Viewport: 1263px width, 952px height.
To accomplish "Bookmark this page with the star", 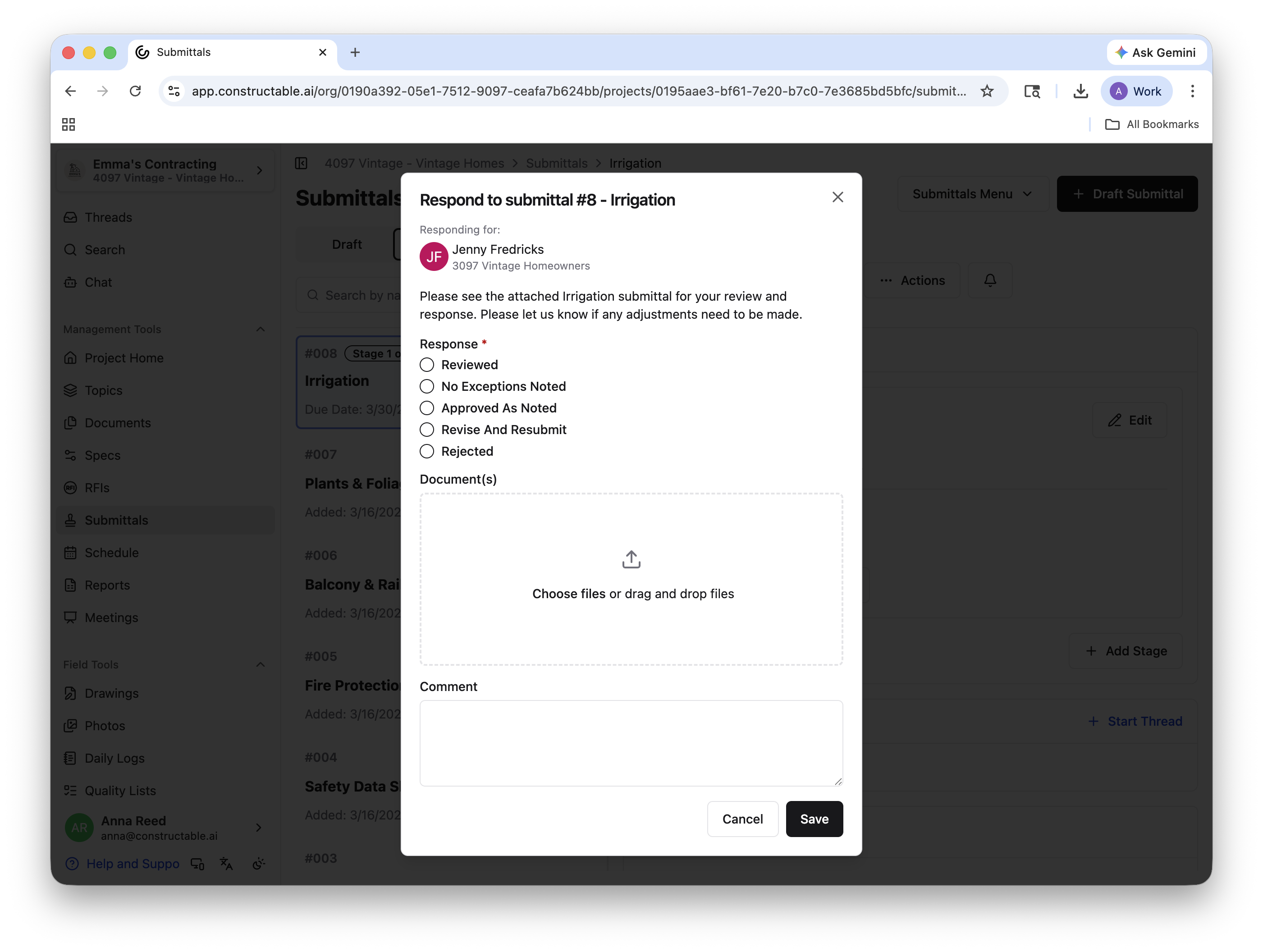I will pos(987,92).
